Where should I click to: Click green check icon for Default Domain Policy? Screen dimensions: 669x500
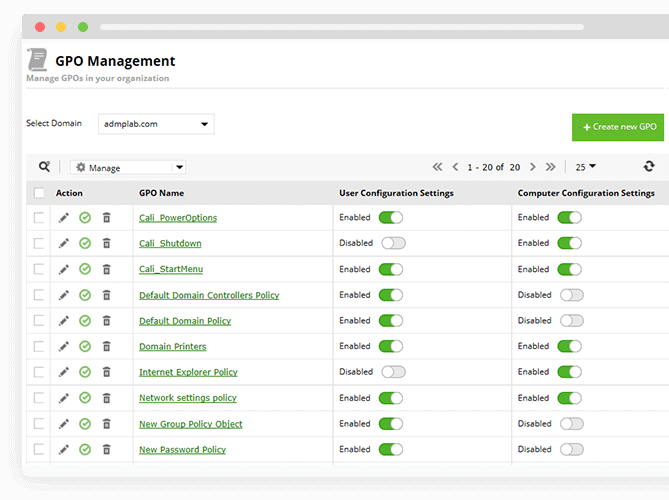click(x=85, y=320)
